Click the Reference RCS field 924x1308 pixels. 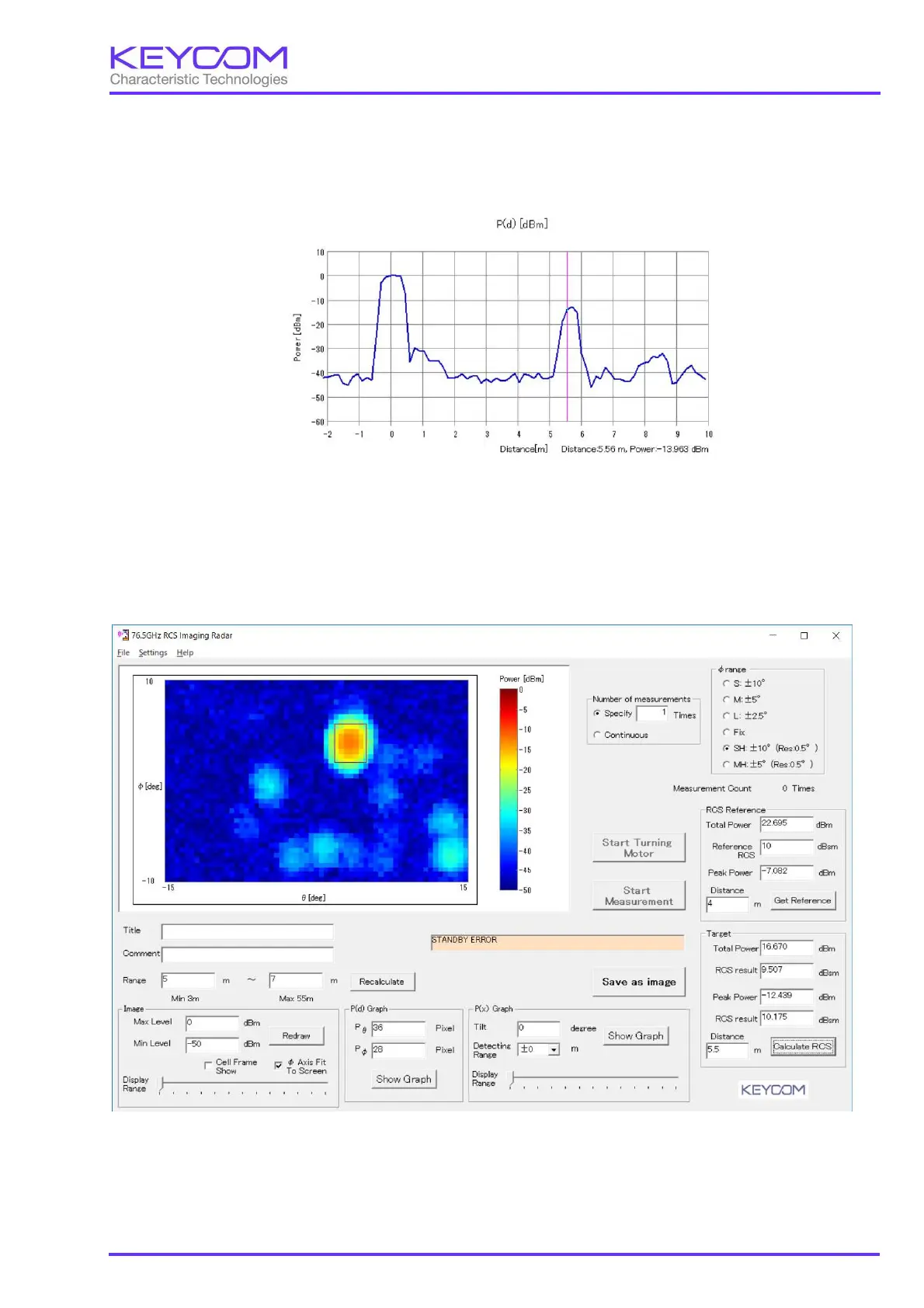(787, 847)
